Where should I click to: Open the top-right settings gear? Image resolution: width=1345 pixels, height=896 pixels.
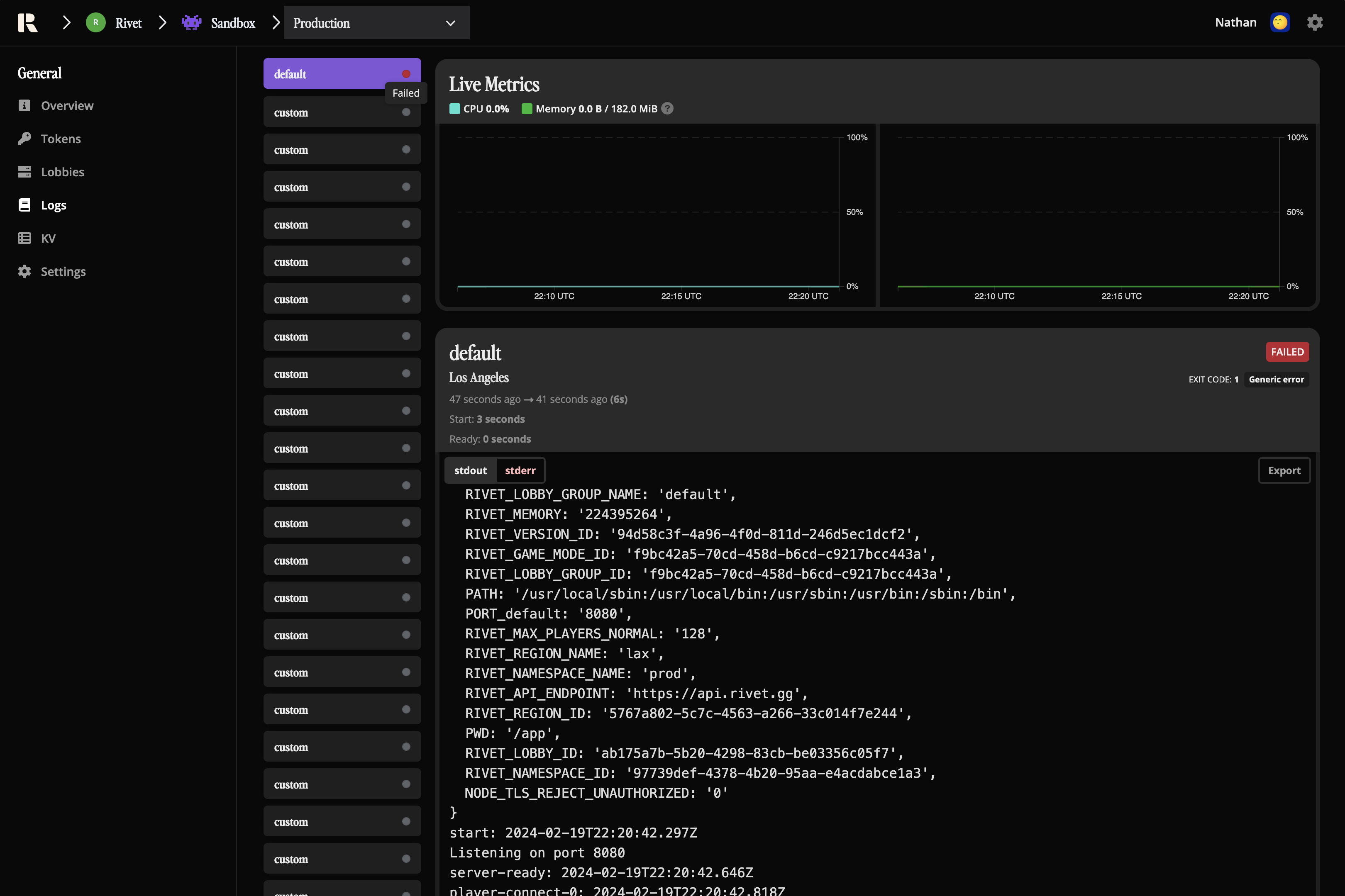[1315, 22]
